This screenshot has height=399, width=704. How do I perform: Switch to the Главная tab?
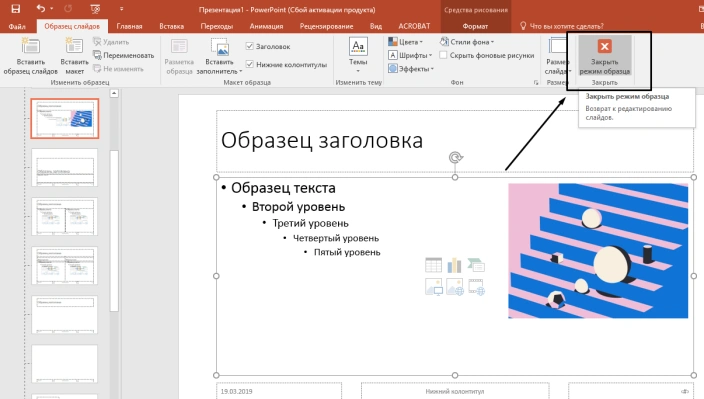pos(129,26)
